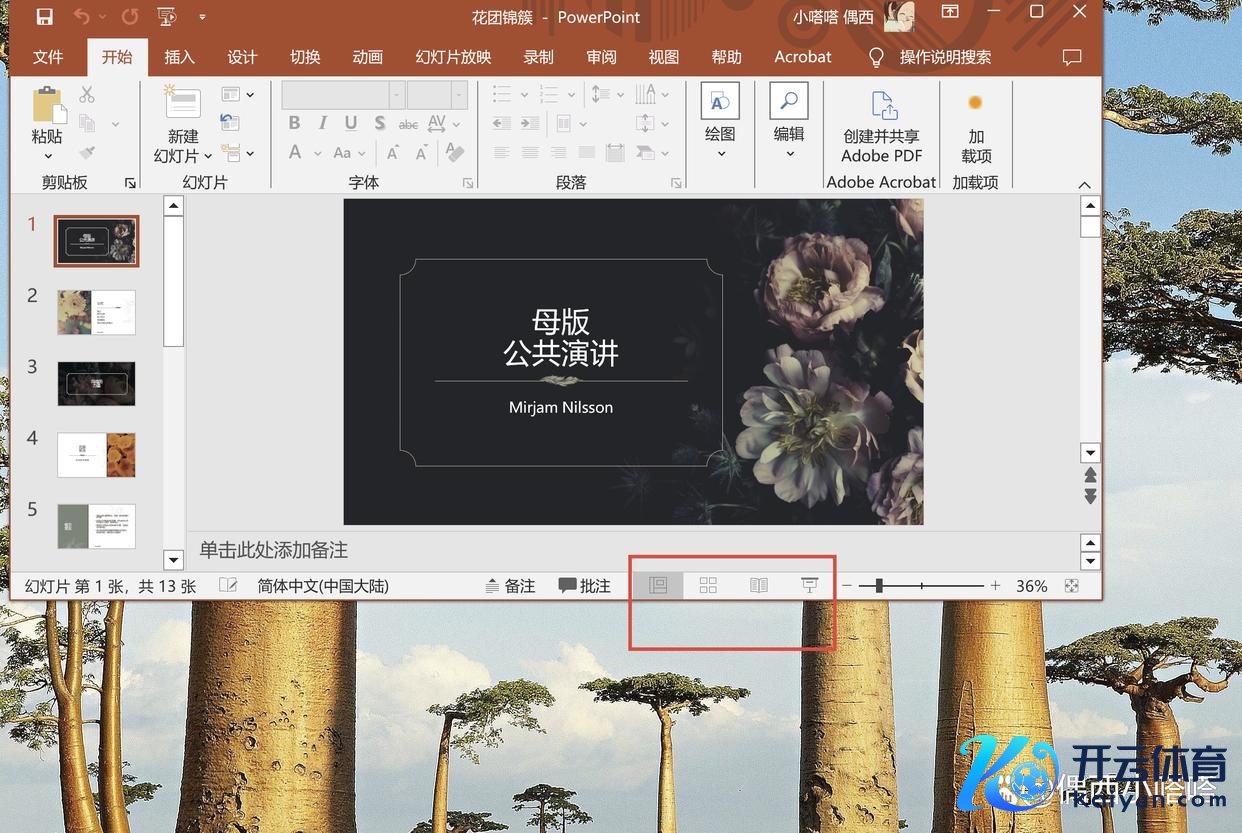The width and height of the screenshot is (1242, 833).
Task: Toggle the Comments (批注) pane
Action: (x=585, y=586)
